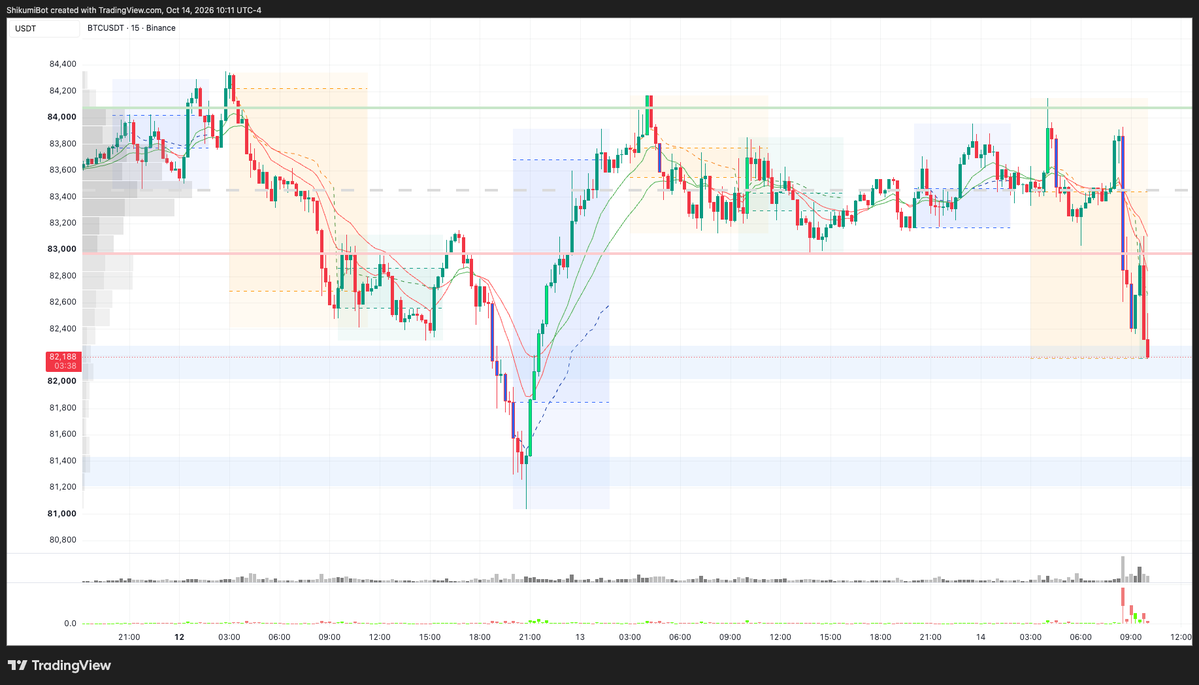
Task: Click the 82,800 price axis label
Action: point(62,275)
